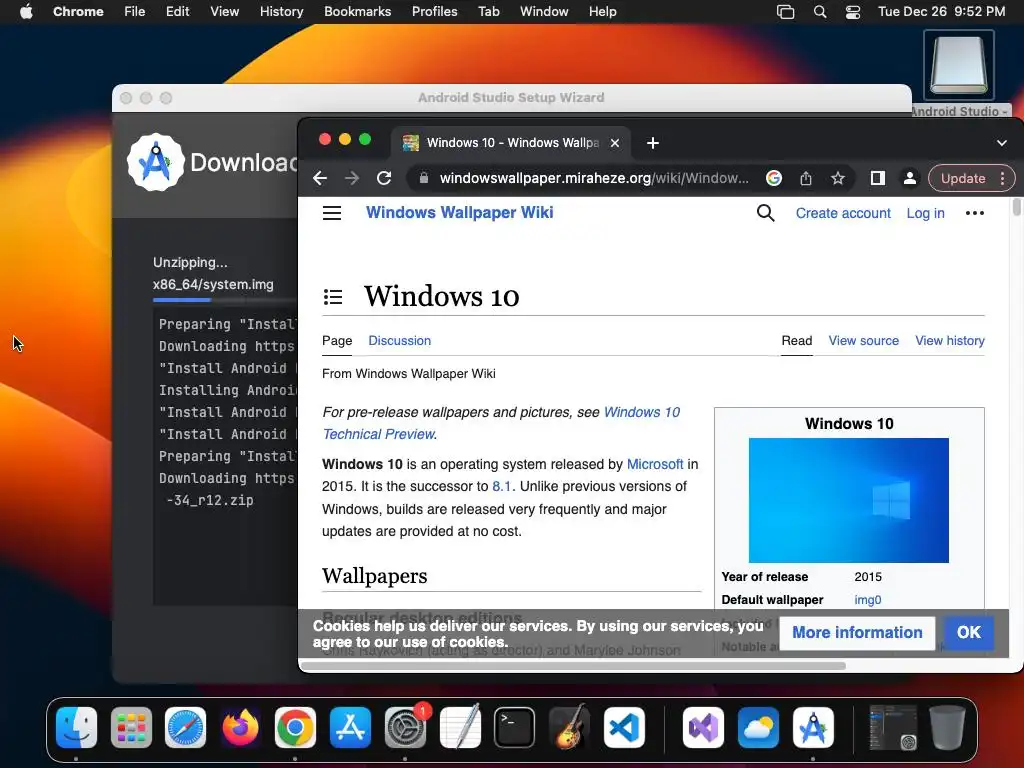Open a new Chrome tab with plus button

[652, 143]
